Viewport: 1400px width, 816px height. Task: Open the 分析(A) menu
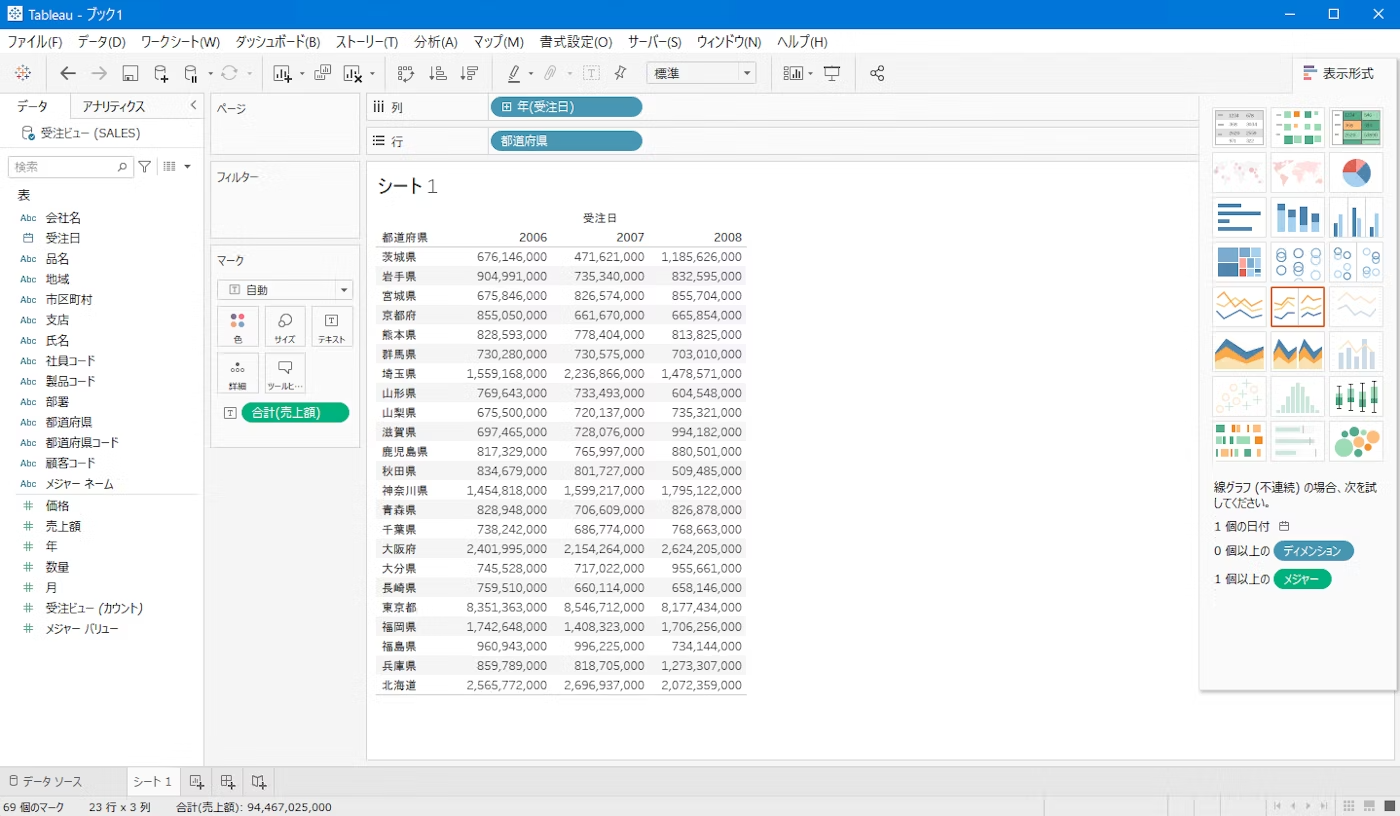pyautogui.click(x=435, y=42)
